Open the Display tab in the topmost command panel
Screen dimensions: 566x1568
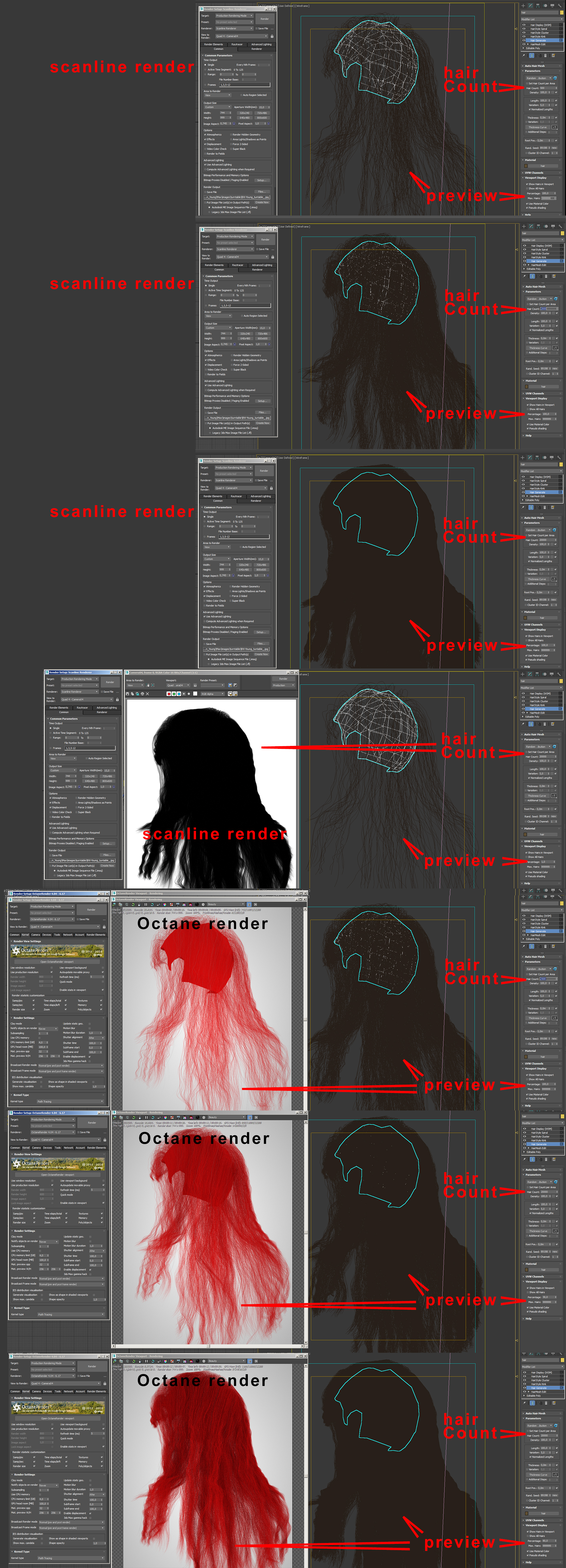[x=553, y=5]
